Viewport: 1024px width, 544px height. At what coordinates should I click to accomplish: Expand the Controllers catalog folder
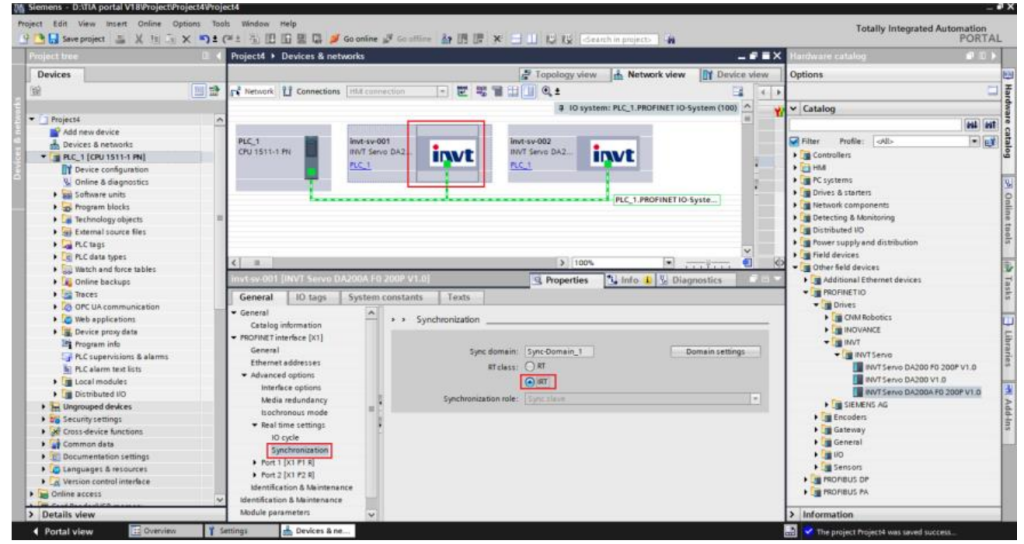pos(796,155)
